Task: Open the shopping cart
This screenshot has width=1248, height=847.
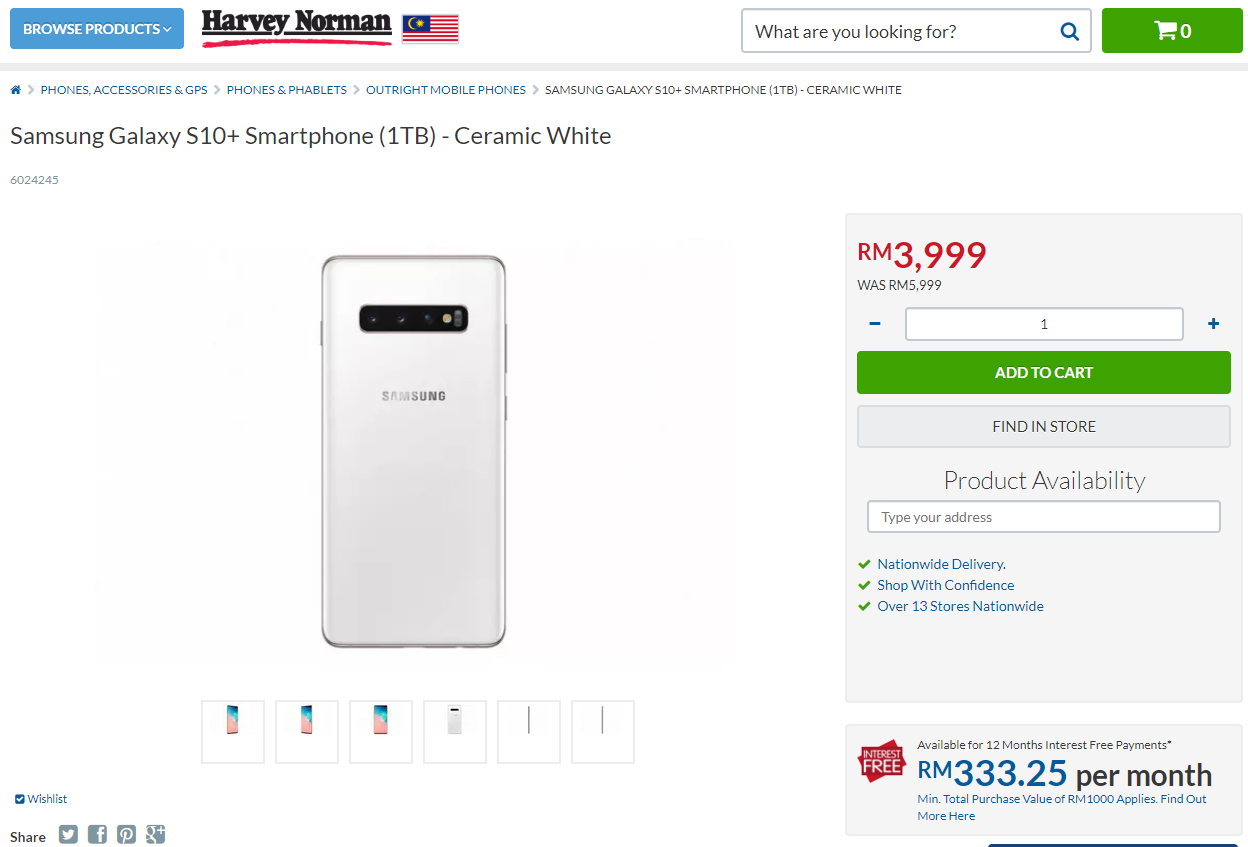Action: tap(1172, 31)
